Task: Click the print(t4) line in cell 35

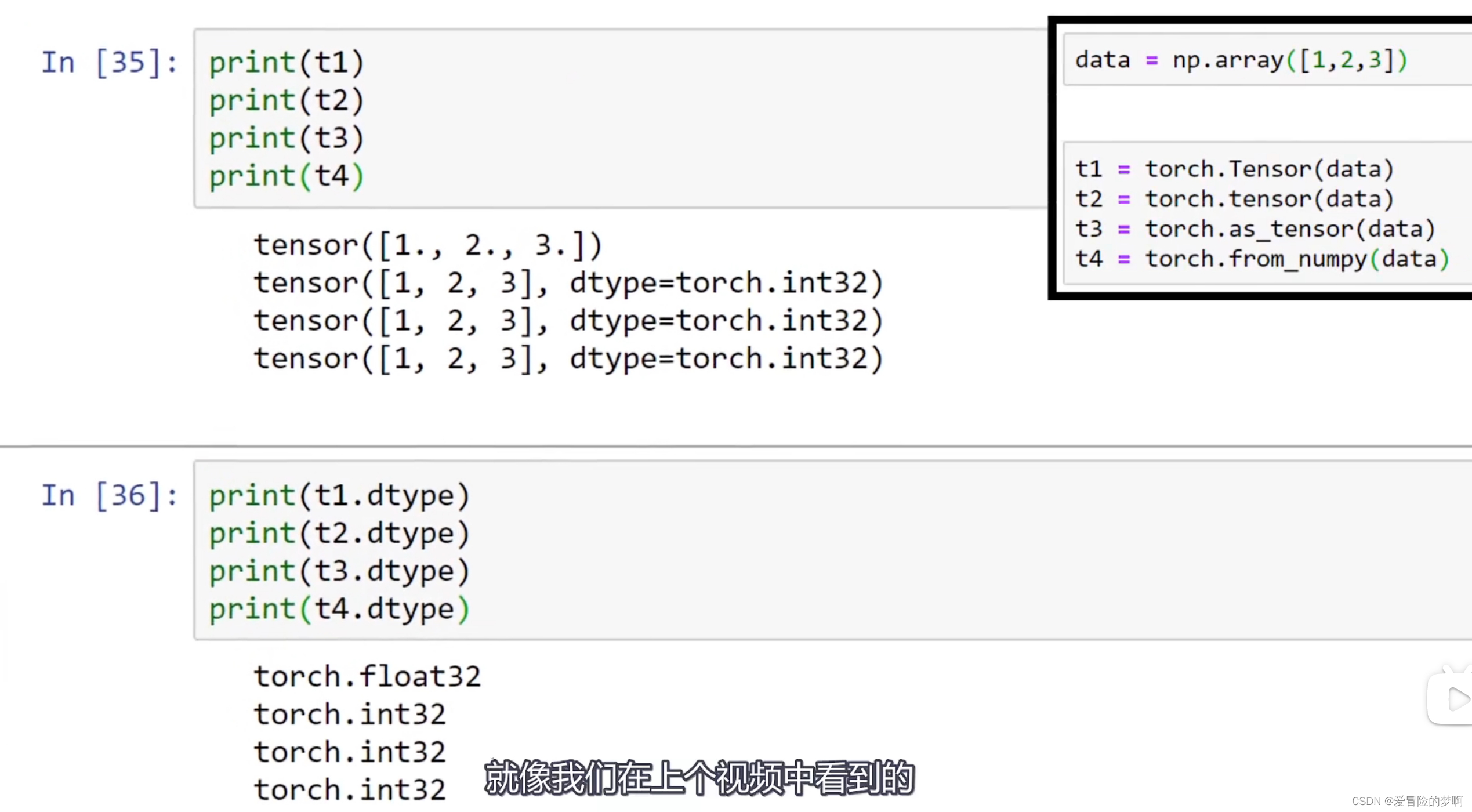Action: 287,176
